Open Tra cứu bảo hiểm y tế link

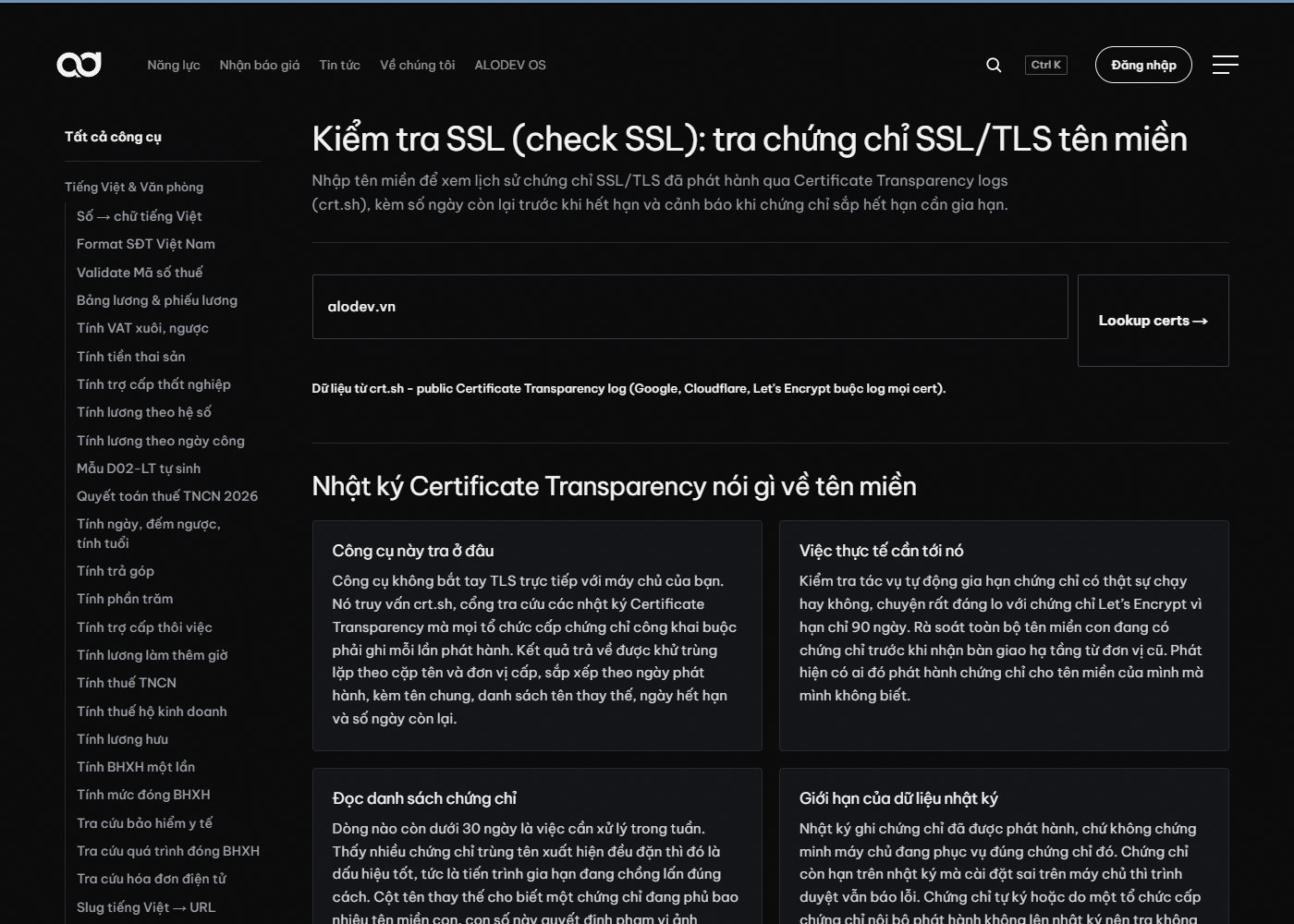(144, 823)
